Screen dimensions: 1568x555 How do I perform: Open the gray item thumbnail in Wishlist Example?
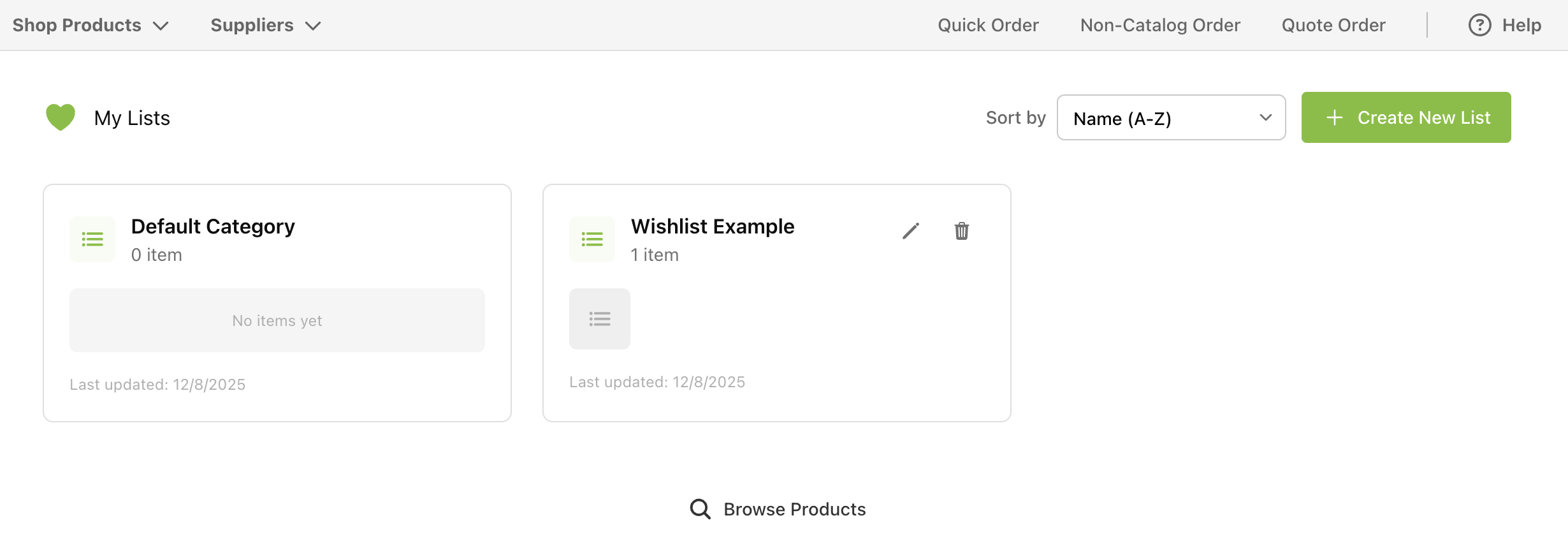(x=600, y=319)
